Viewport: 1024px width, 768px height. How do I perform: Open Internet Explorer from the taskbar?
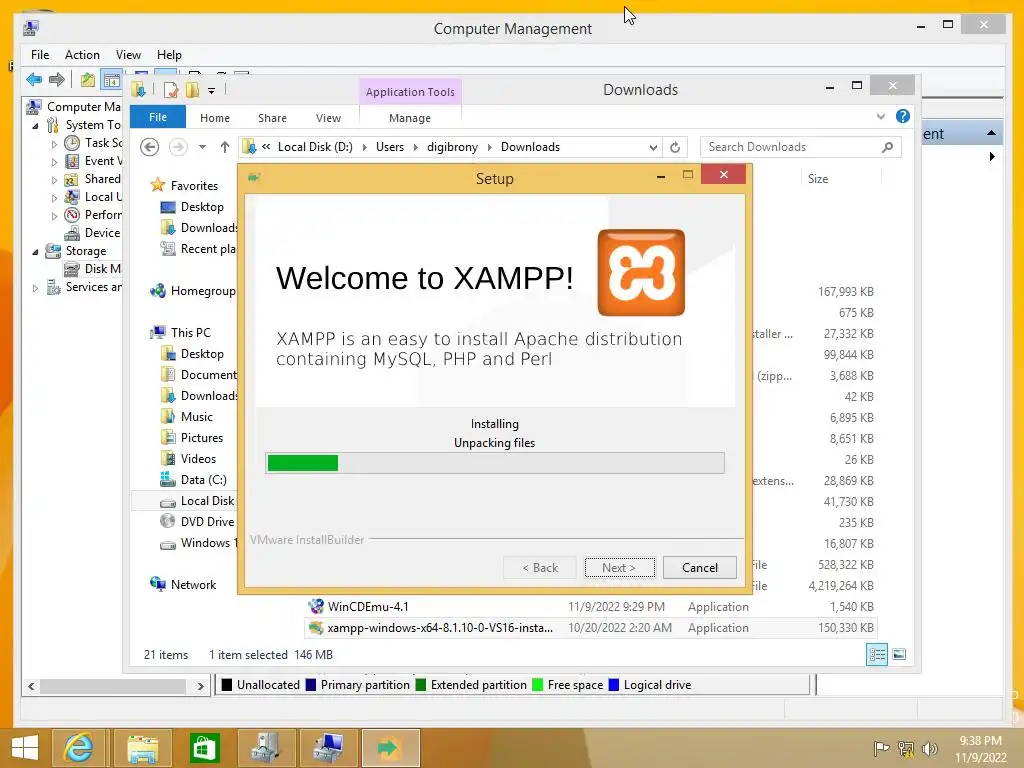[x=78, y=748]
